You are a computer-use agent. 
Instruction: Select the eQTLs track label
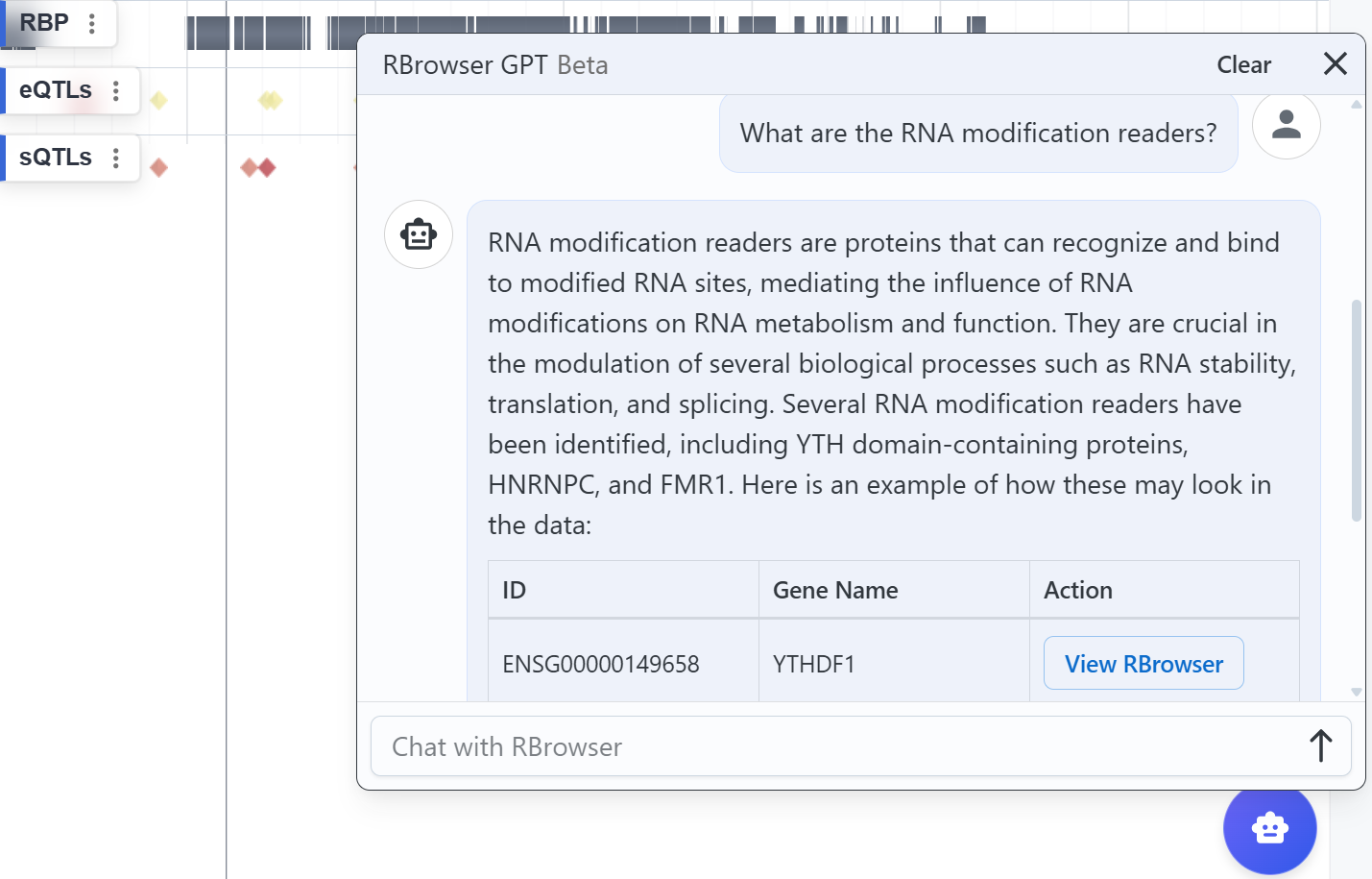56,90
